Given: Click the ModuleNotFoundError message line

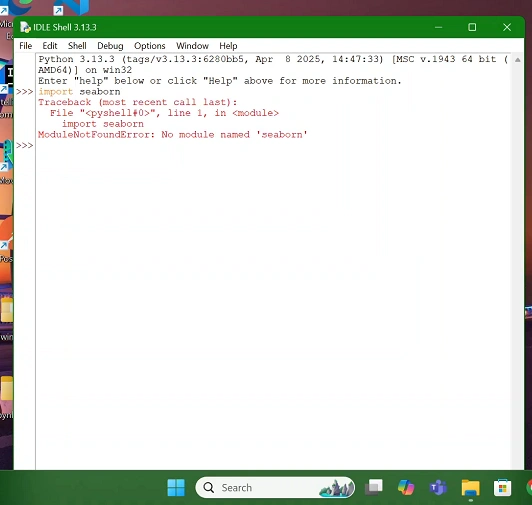Looking at the screenshot, I should click(172, 135).
